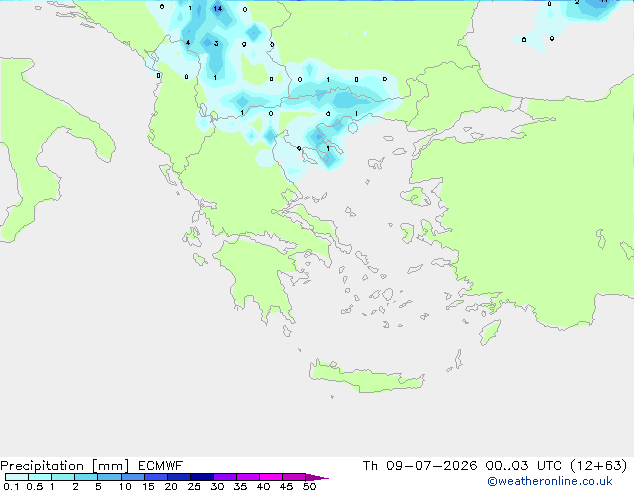Choose the 25–30 mm dark blue swatch
Screen dimensions: 634x490
[202, 477]
